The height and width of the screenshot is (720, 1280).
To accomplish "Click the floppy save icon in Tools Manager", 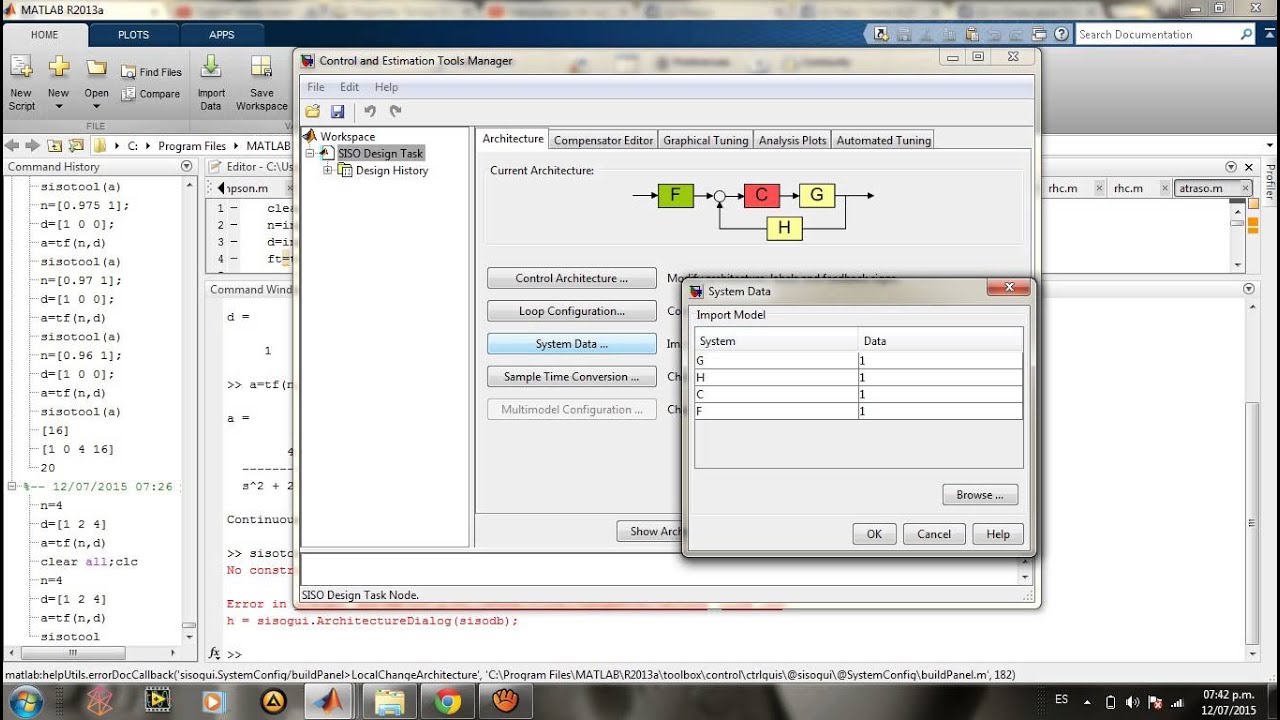I will pos(338,111).
